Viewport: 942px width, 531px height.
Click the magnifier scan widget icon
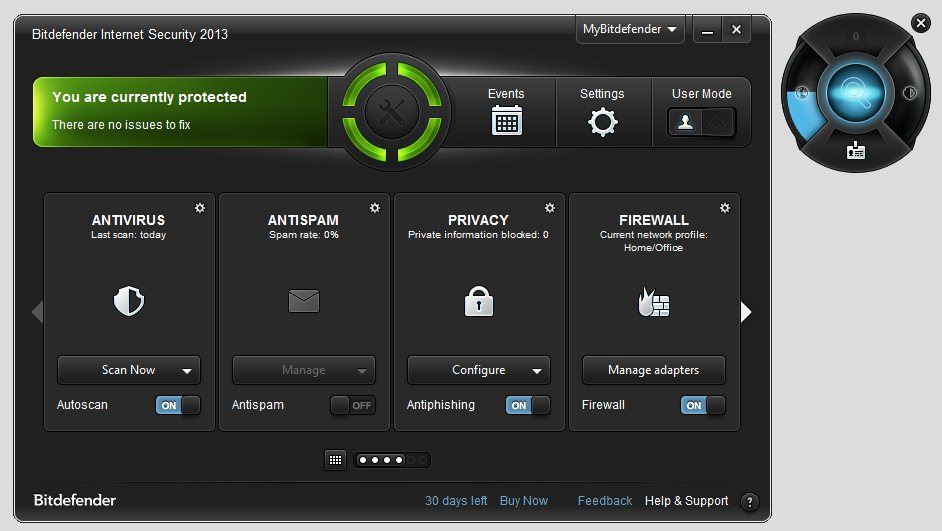click(x=855, y=94)
